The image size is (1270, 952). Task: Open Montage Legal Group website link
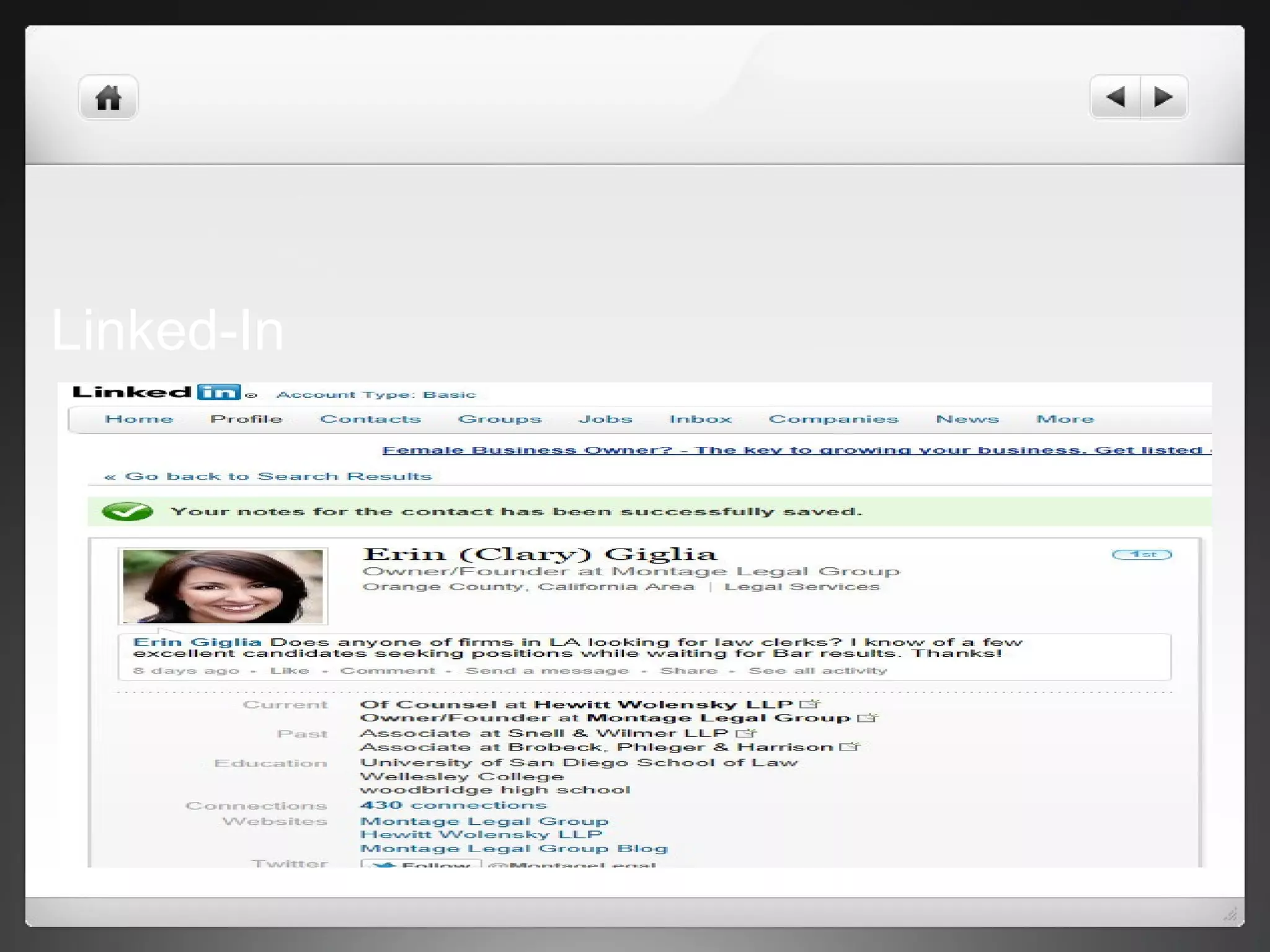pos(484,821)
